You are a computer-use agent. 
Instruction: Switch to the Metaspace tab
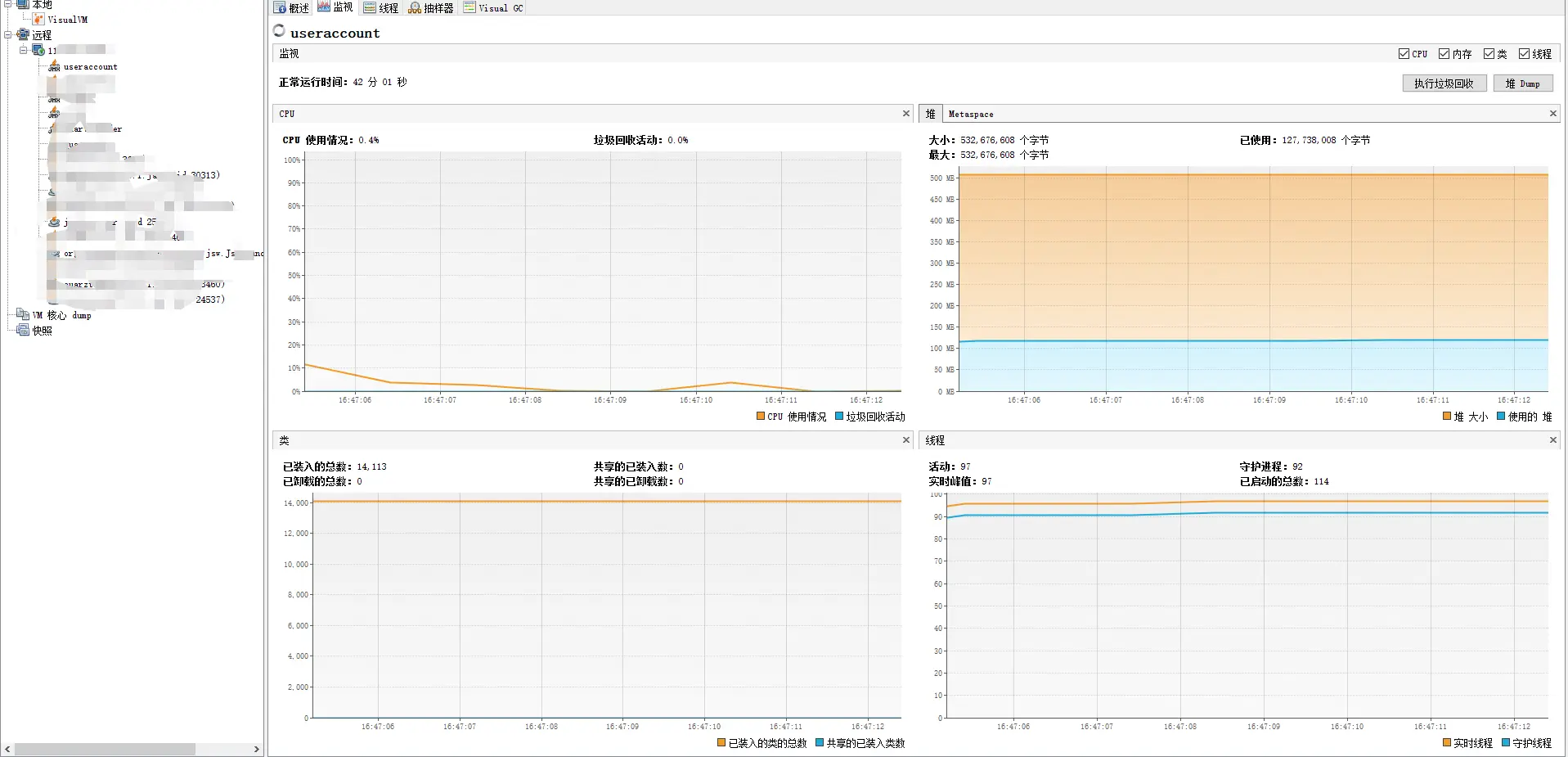coord(971,114)
